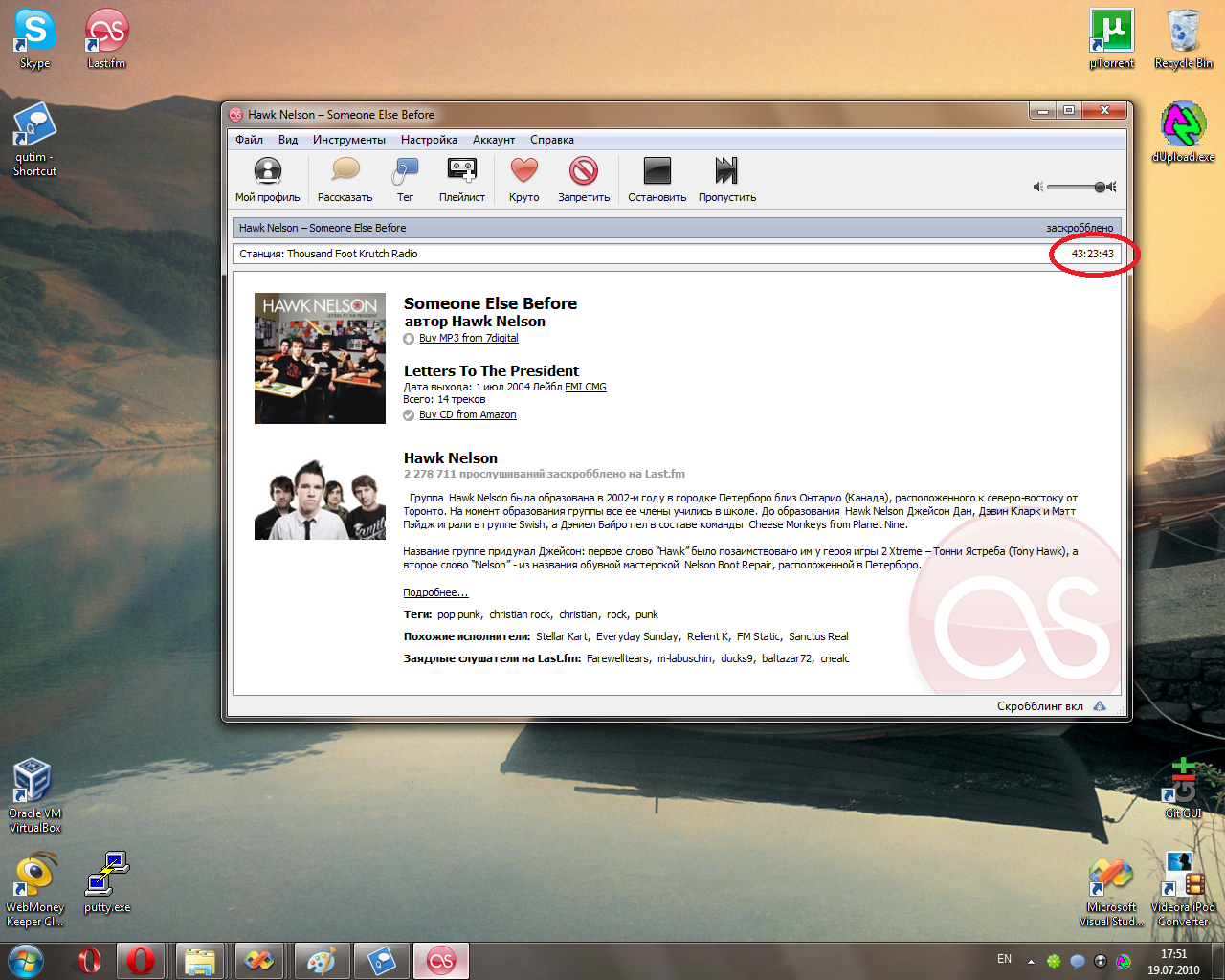
Task: Switch to Last.fm in the taskbar
Action: click(441, 961)
